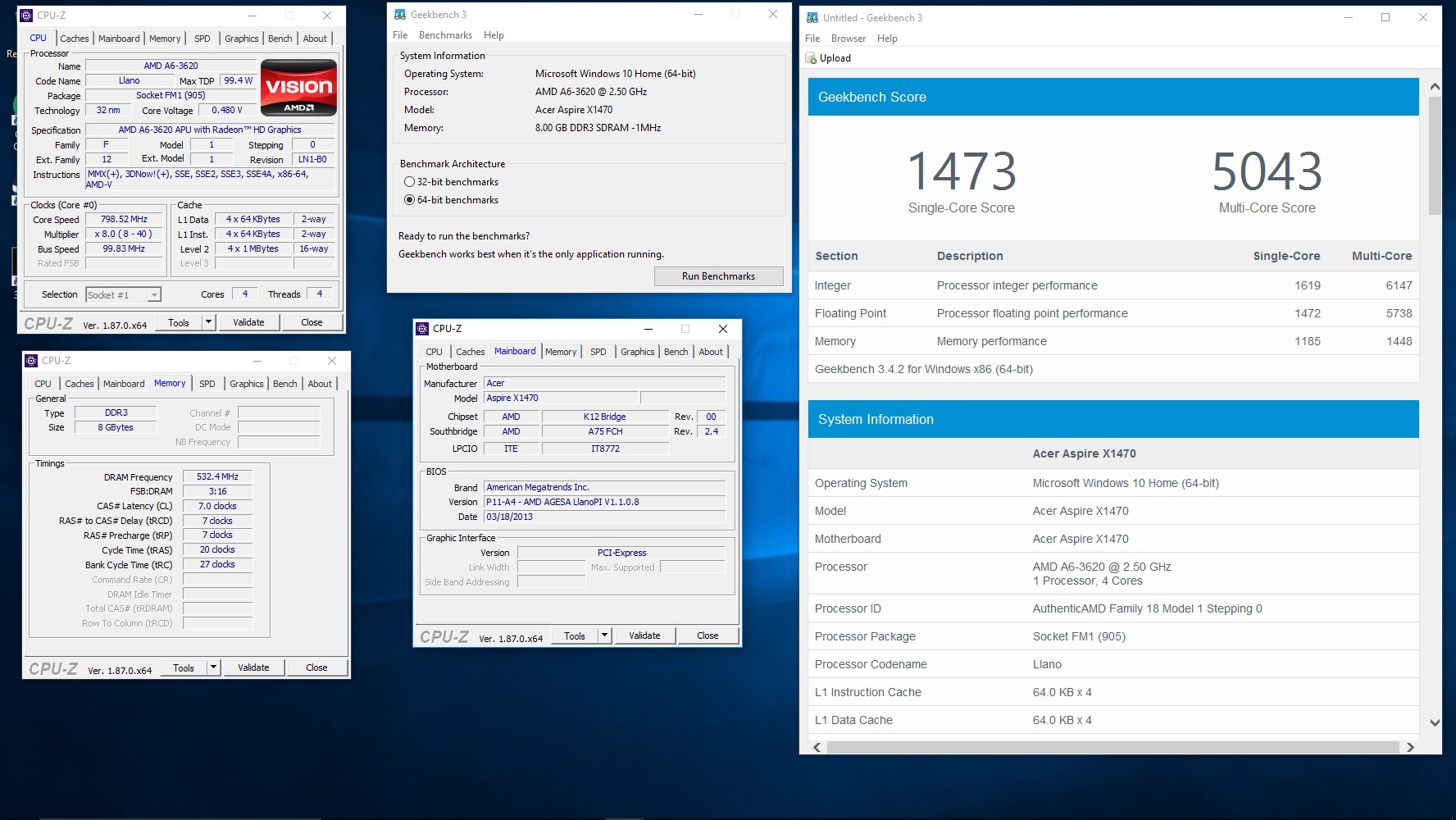
Task: Click the Geekbench 3 title bar icon
Action: [x=400, y=15]
